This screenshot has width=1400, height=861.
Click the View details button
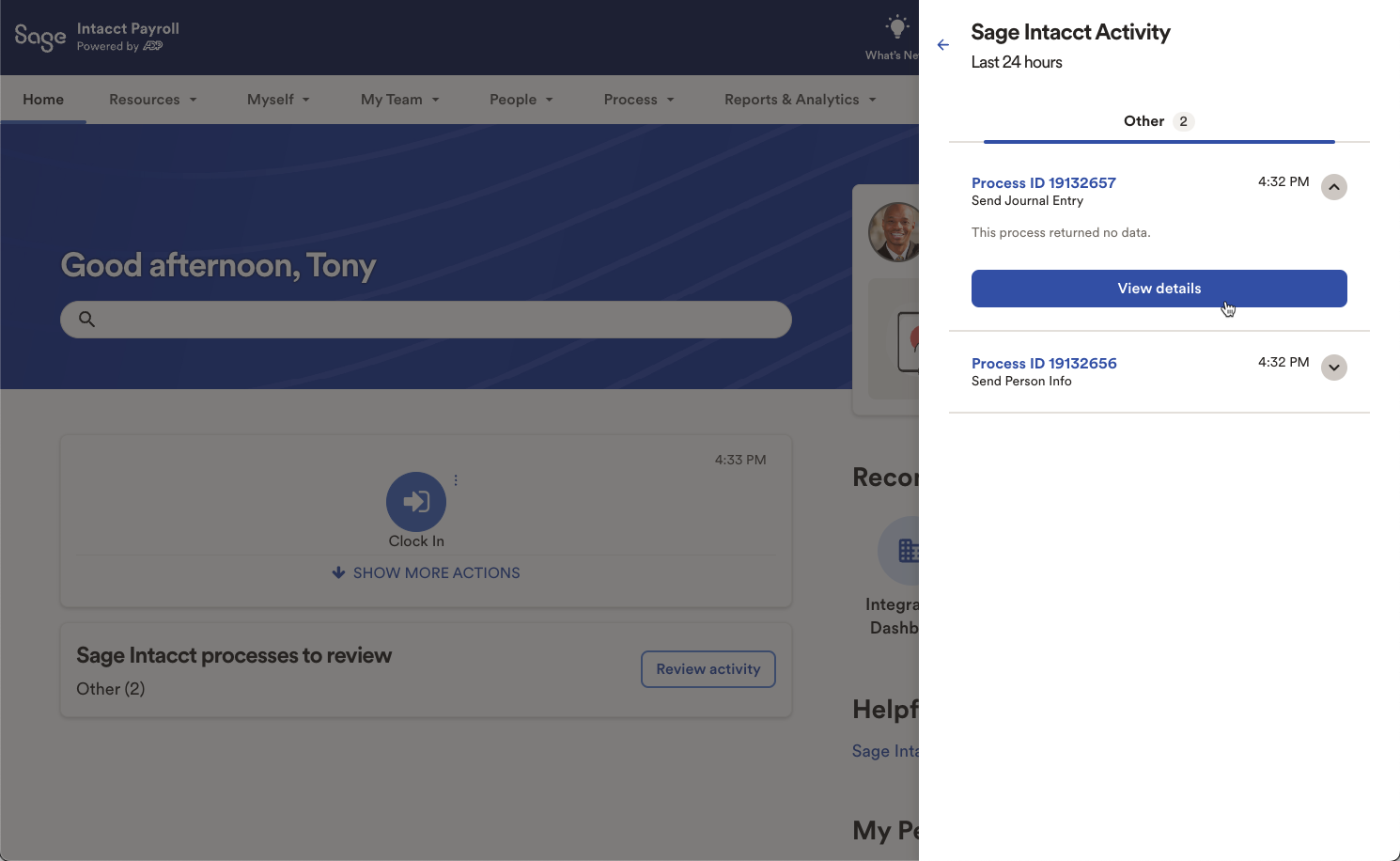(x=1159, y=289)
